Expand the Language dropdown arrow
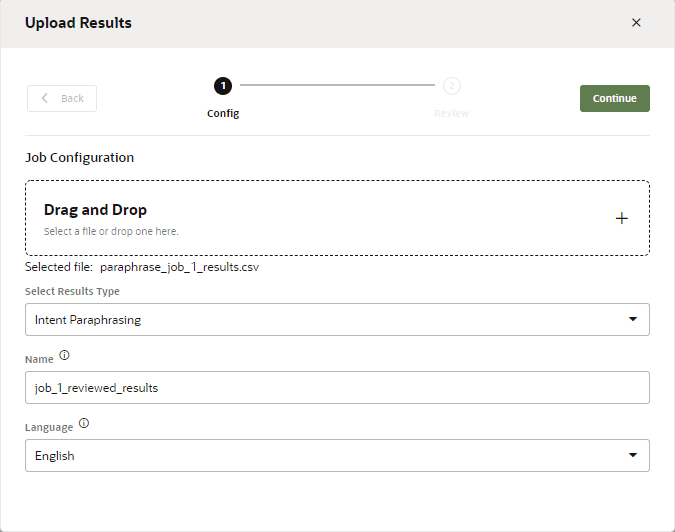 tap(631, 456)
